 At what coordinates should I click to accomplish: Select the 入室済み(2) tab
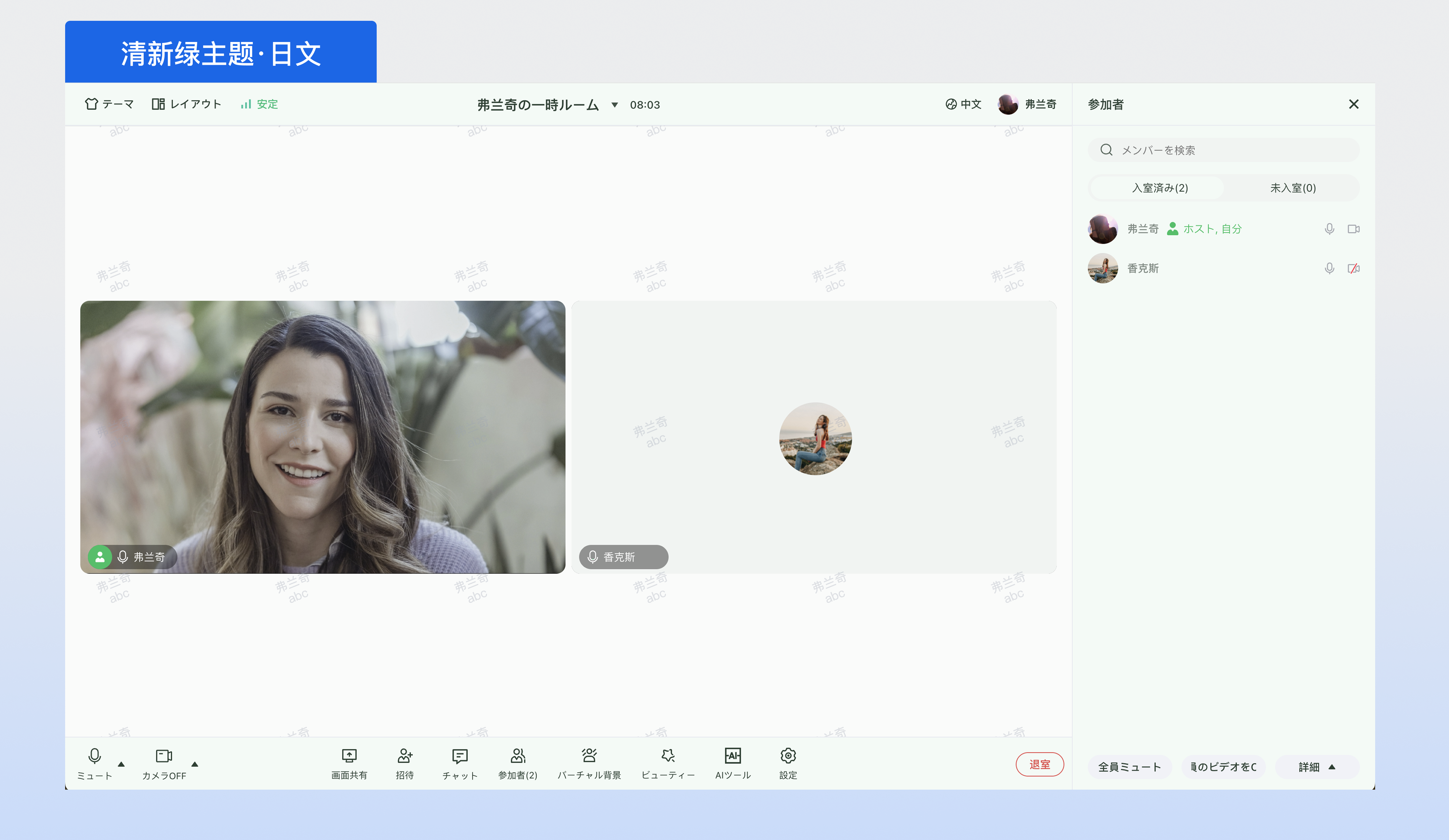point(1159,188)
